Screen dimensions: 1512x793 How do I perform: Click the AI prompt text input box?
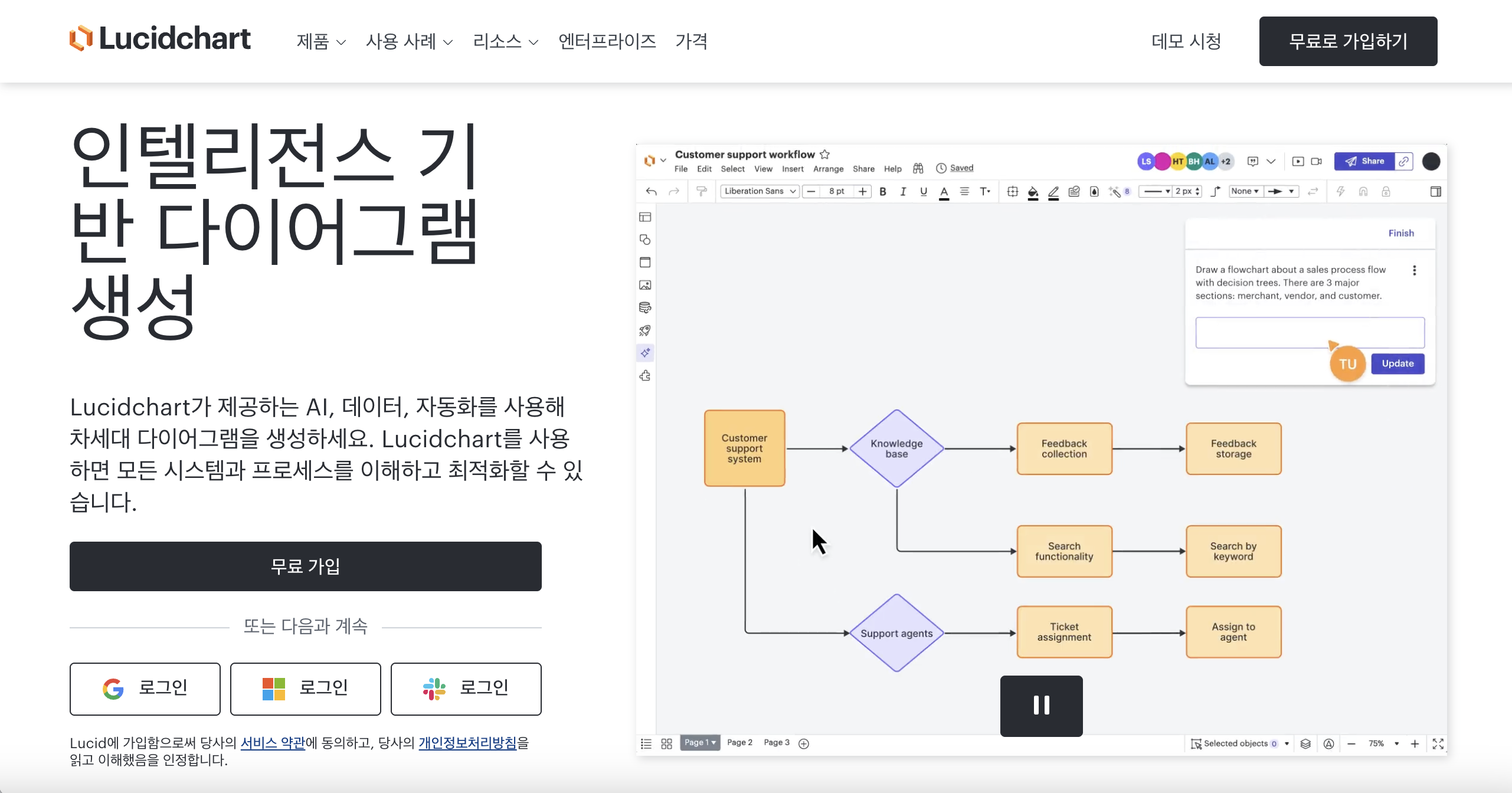(x=1310, y=332)
